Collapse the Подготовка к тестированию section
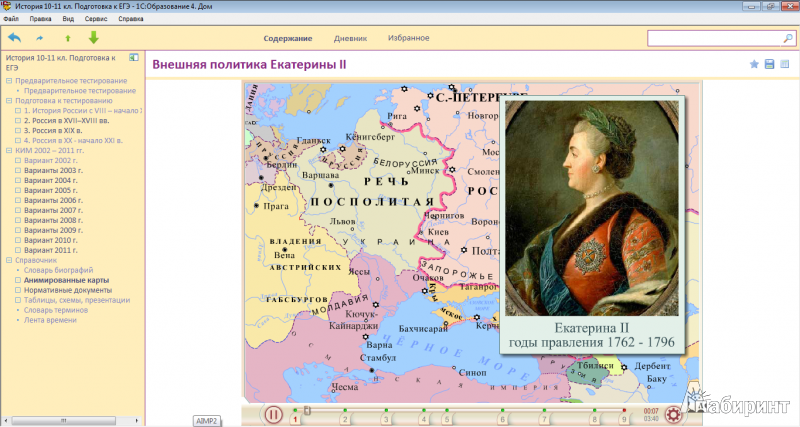Screen dimensions: 800x427 pos(9,101)
